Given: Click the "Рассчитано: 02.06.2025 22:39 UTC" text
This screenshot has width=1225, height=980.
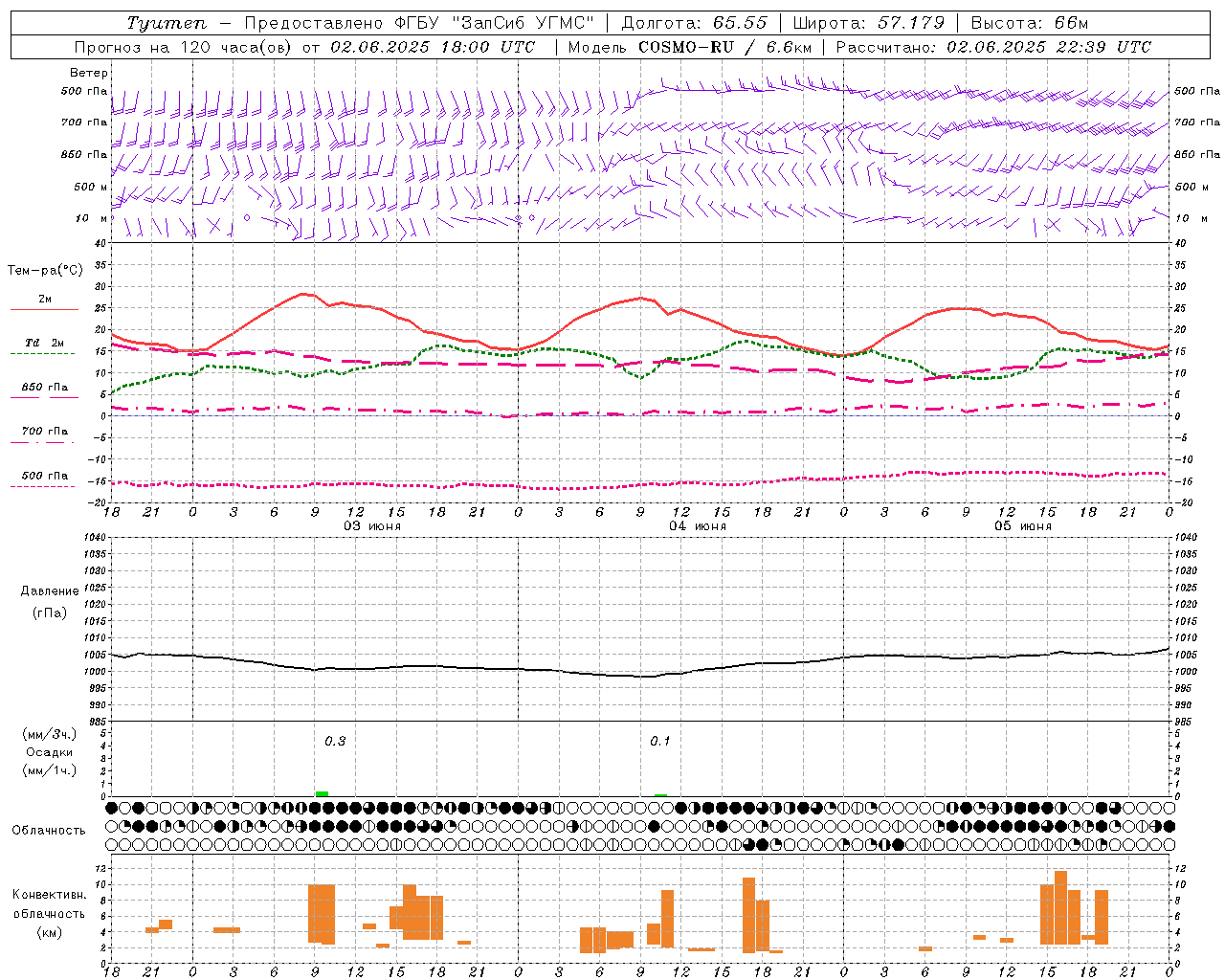Looking at the screenshot, I should pyautogui.click(x=993, y=47).
